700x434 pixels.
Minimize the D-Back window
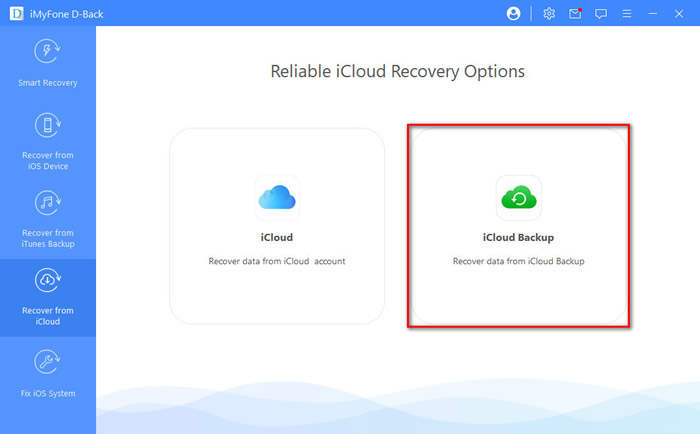coord(655,14)
